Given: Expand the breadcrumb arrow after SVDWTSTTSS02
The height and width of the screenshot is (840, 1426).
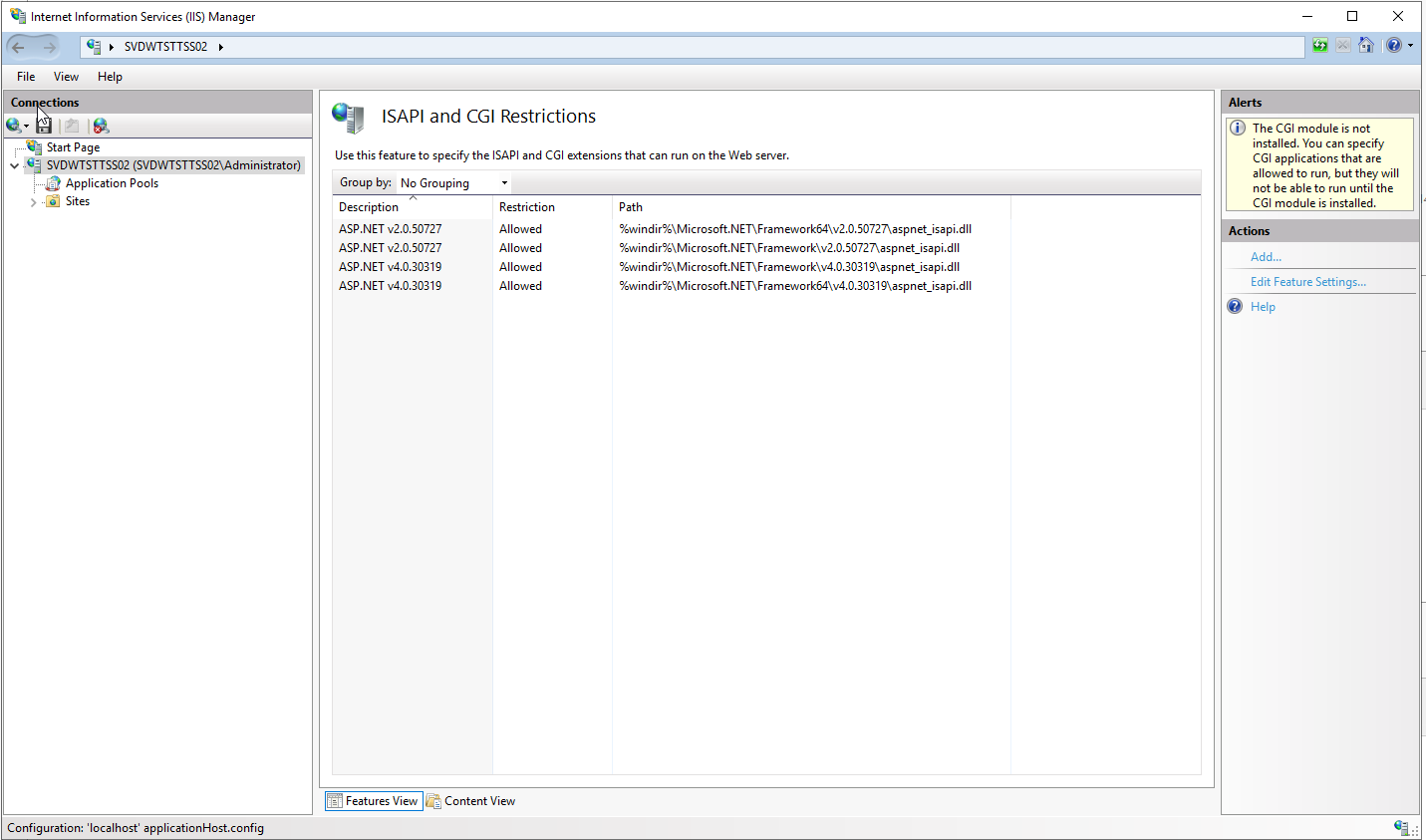Looking at the screenshot, I should pos(220,47).
